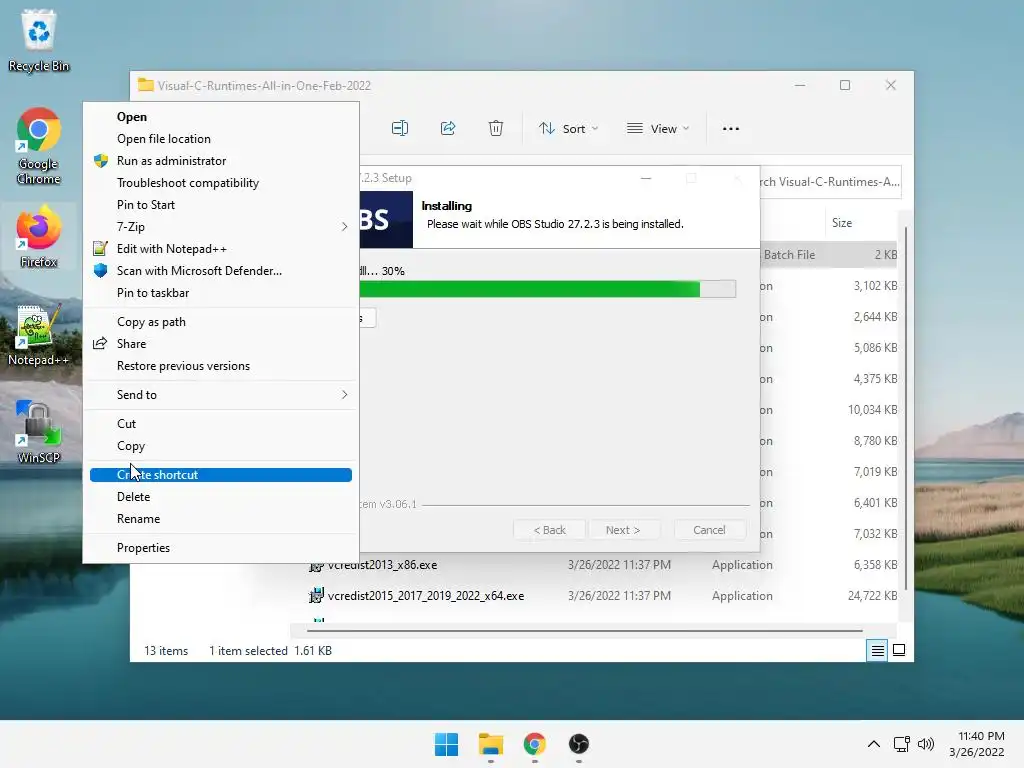Open OBS Studio from the taskbar
Image resolution: width=1024 pixels, height=768 pixels.
coord(579,744)
